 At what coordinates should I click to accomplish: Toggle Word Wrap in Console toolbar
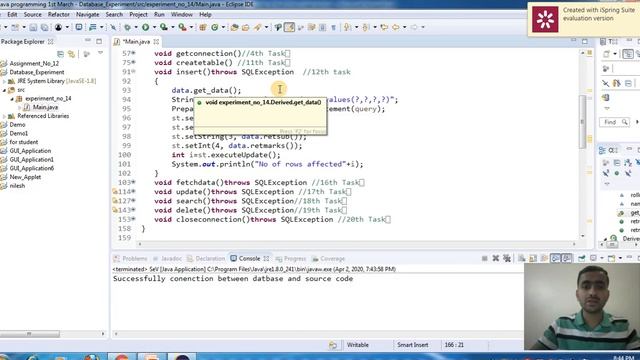(x=544, y=258)
